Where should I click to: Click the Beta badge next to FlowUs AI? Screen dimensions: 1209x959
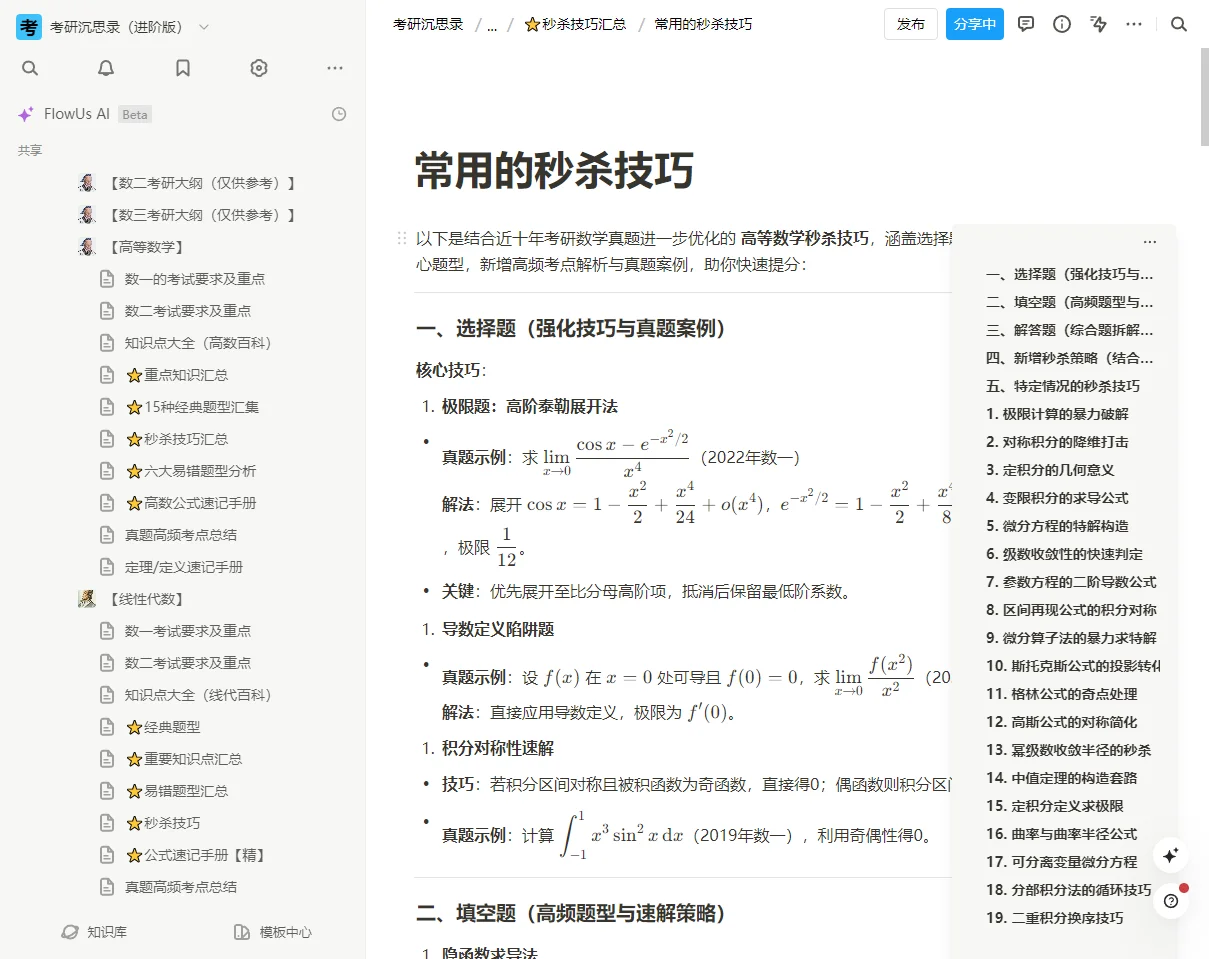coord(135,114)
